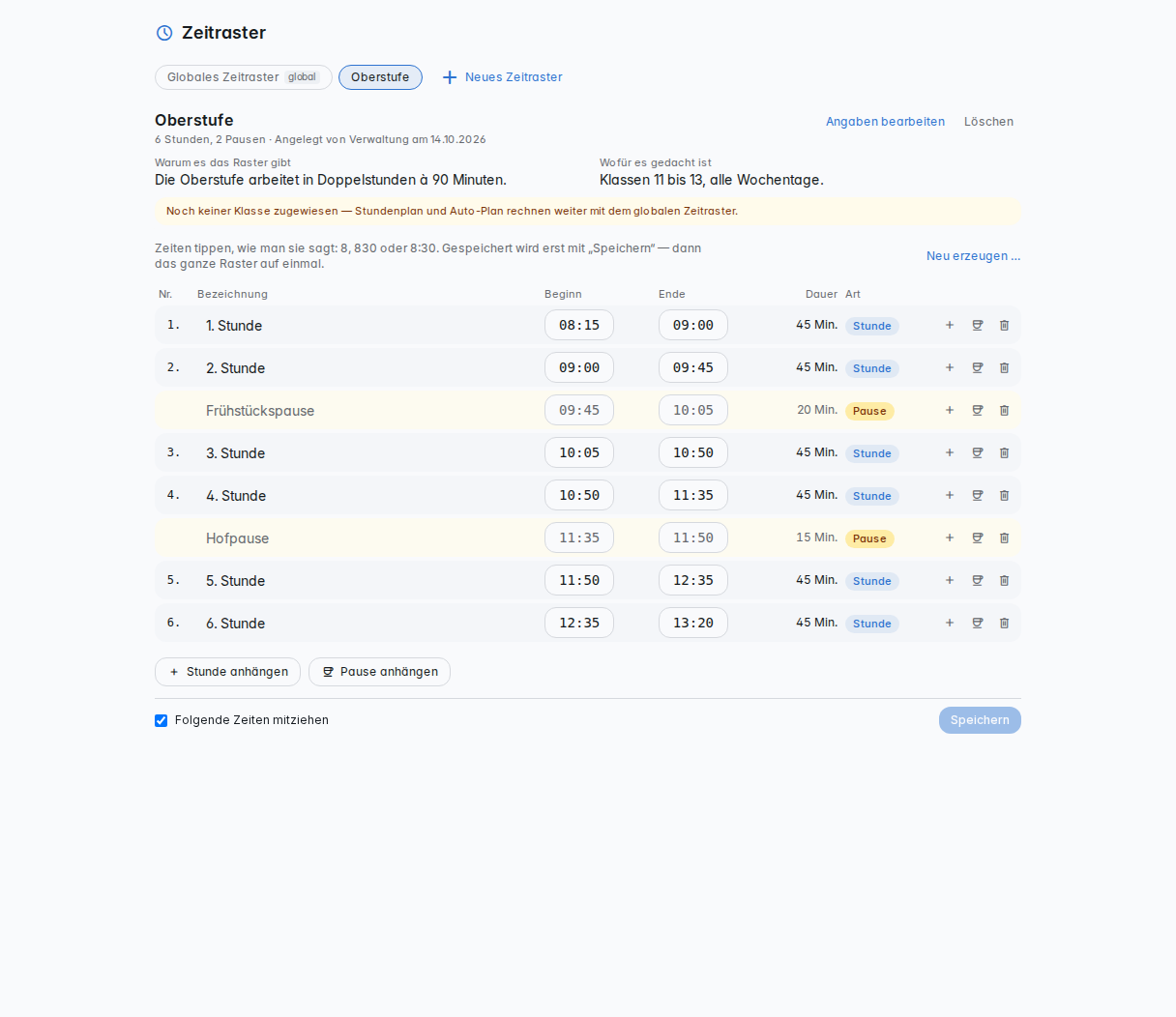This screenshot has width=1176, height=1017.
Task: Focus the Beginn time field of 1. Stunde
Action: coord(579,326)
